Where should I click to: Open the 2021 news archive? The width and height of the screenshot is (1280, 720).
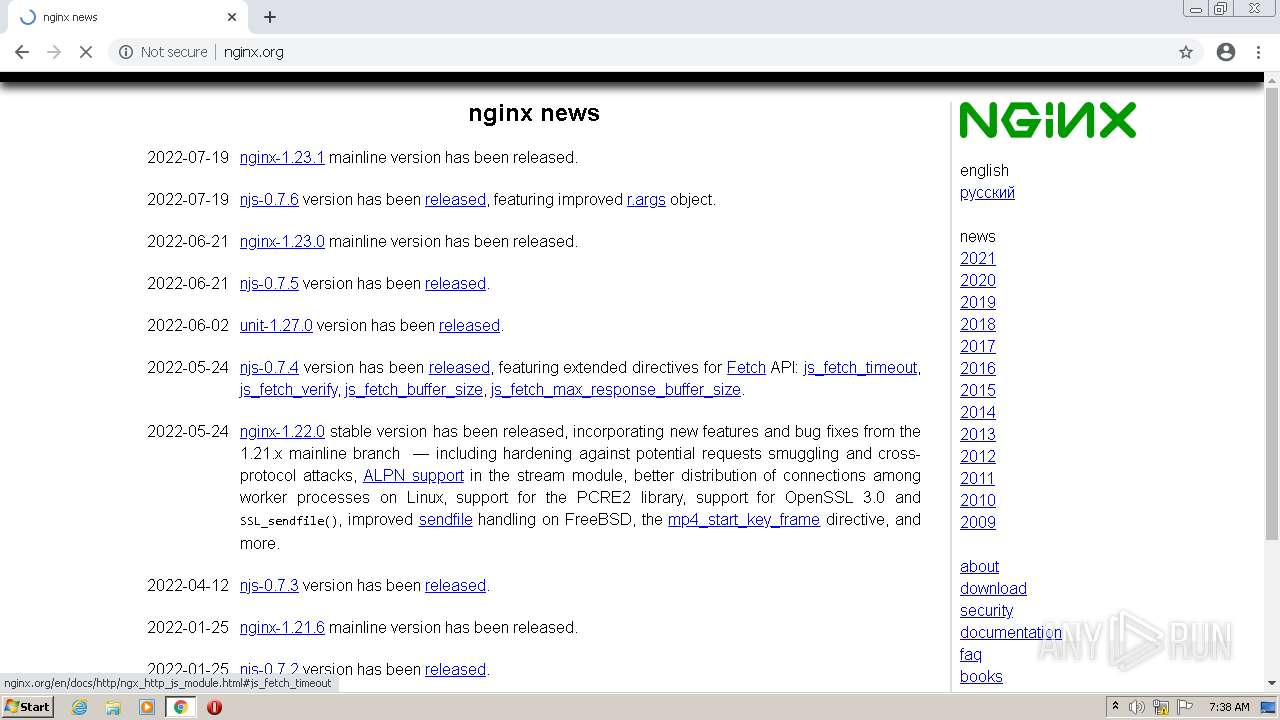[x=978, y=258]
